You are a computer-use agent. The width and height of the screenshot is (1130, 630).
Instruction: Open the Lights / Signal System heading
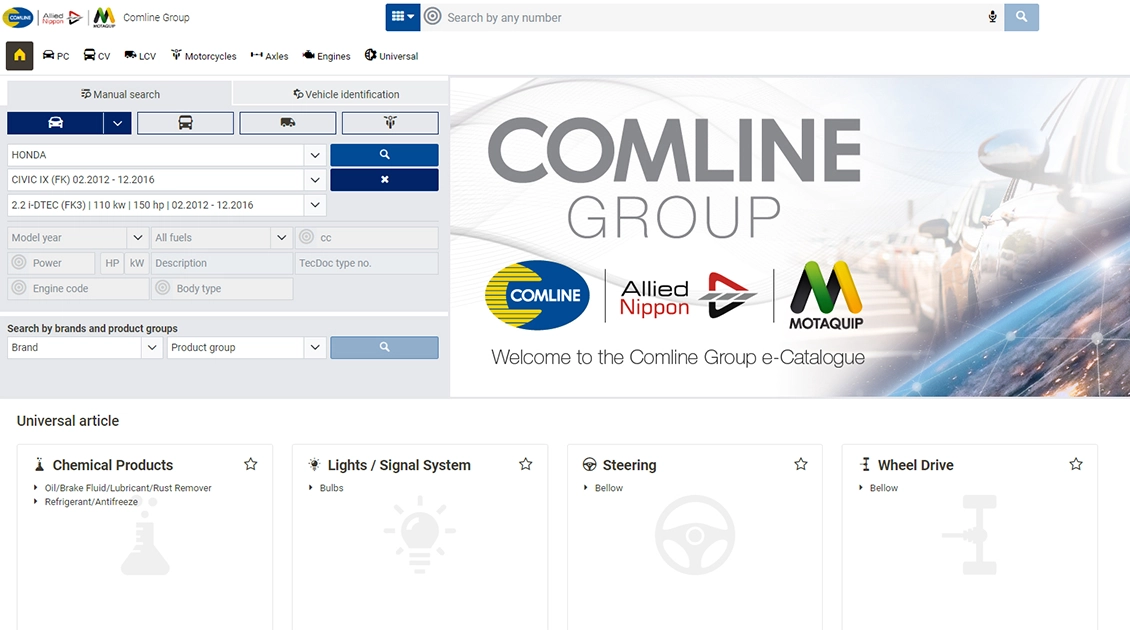point(399,465)
